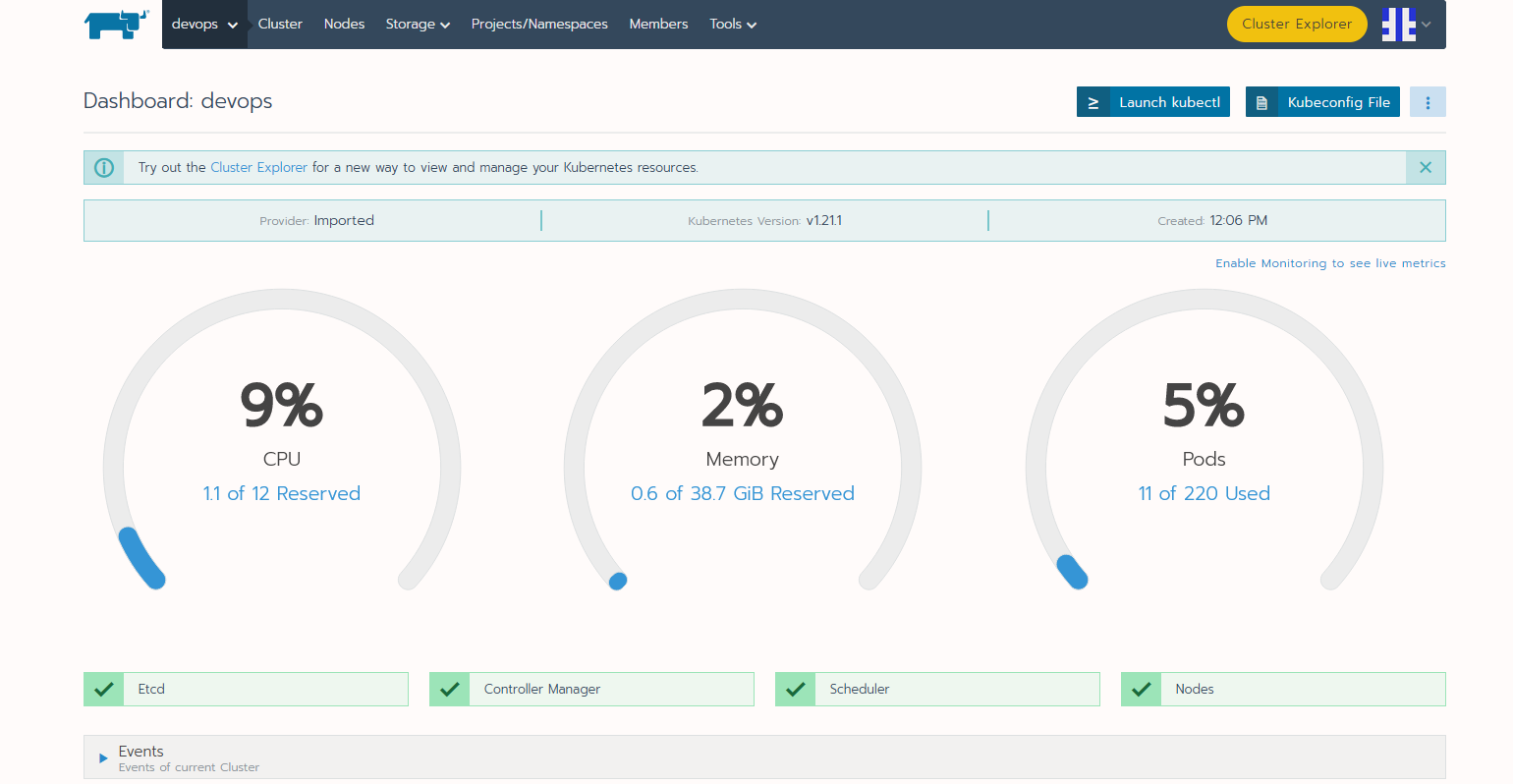The width and height of the screenshot is (1513, 784).
Task: Click '0.6 of 38.7 GiB Reserved' text
Action: (743, 493)
